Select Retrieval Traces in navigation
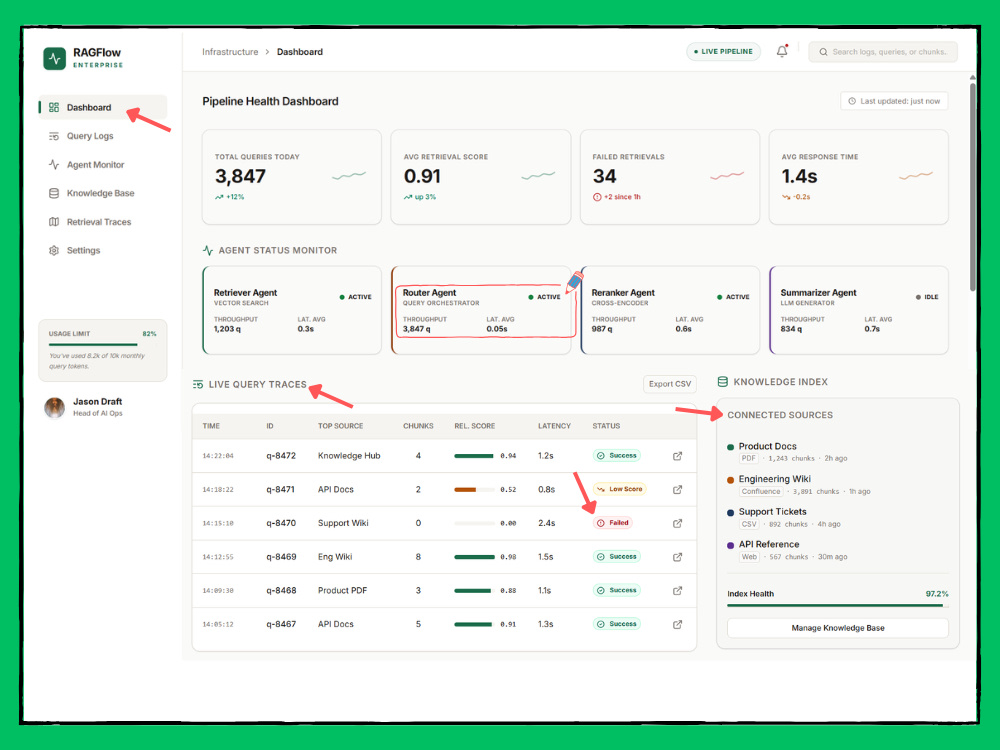 103,222
